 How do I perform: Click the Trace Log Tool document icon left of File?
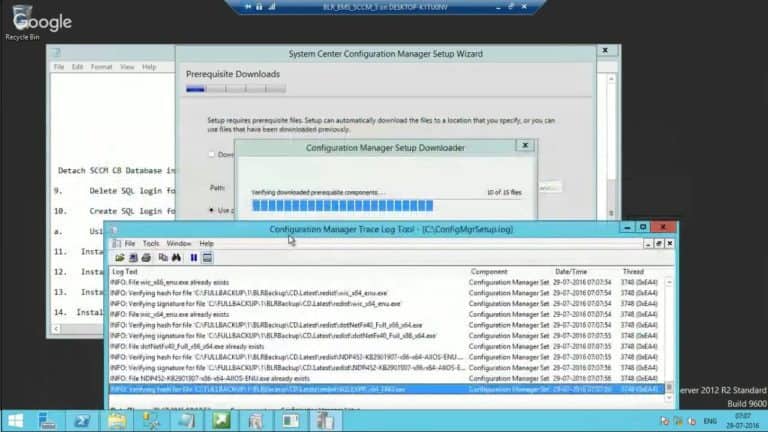[x=116, y=243]
